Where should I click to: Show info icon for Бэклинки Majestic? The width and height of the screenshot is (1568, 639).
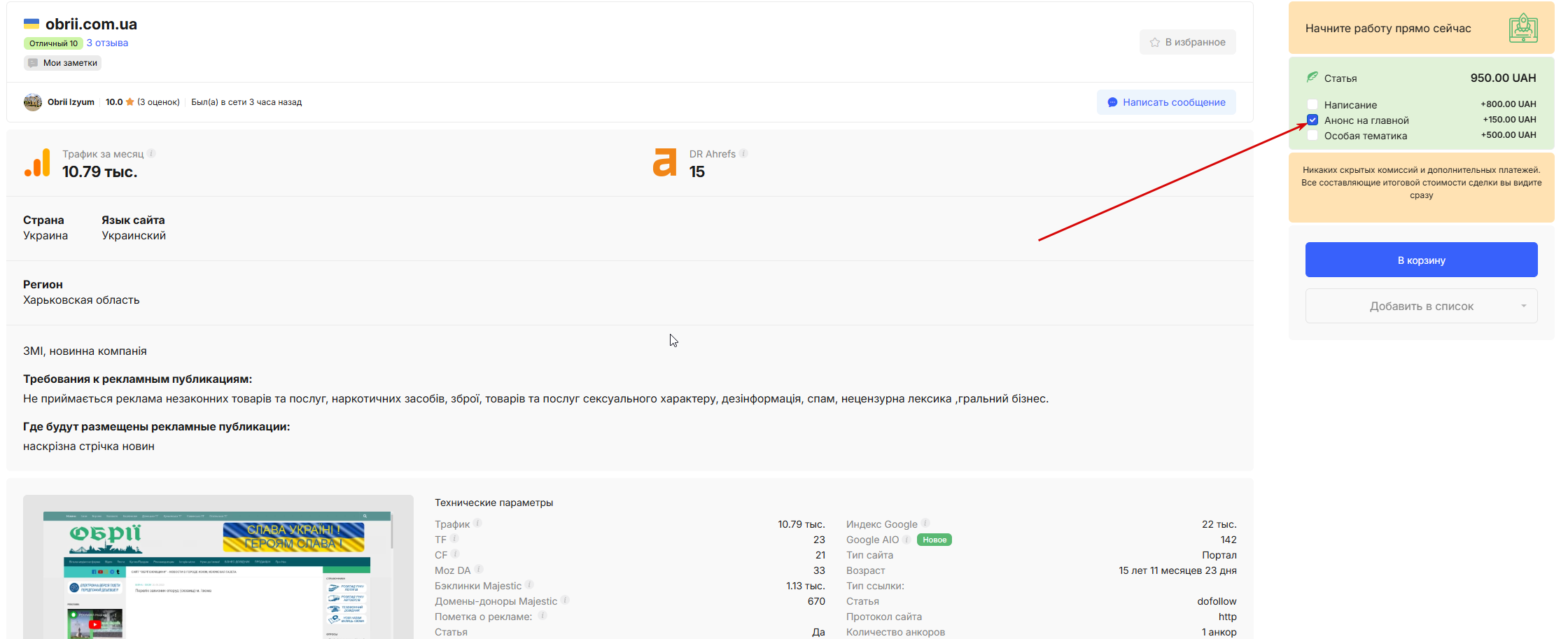[x=529, y=585]
